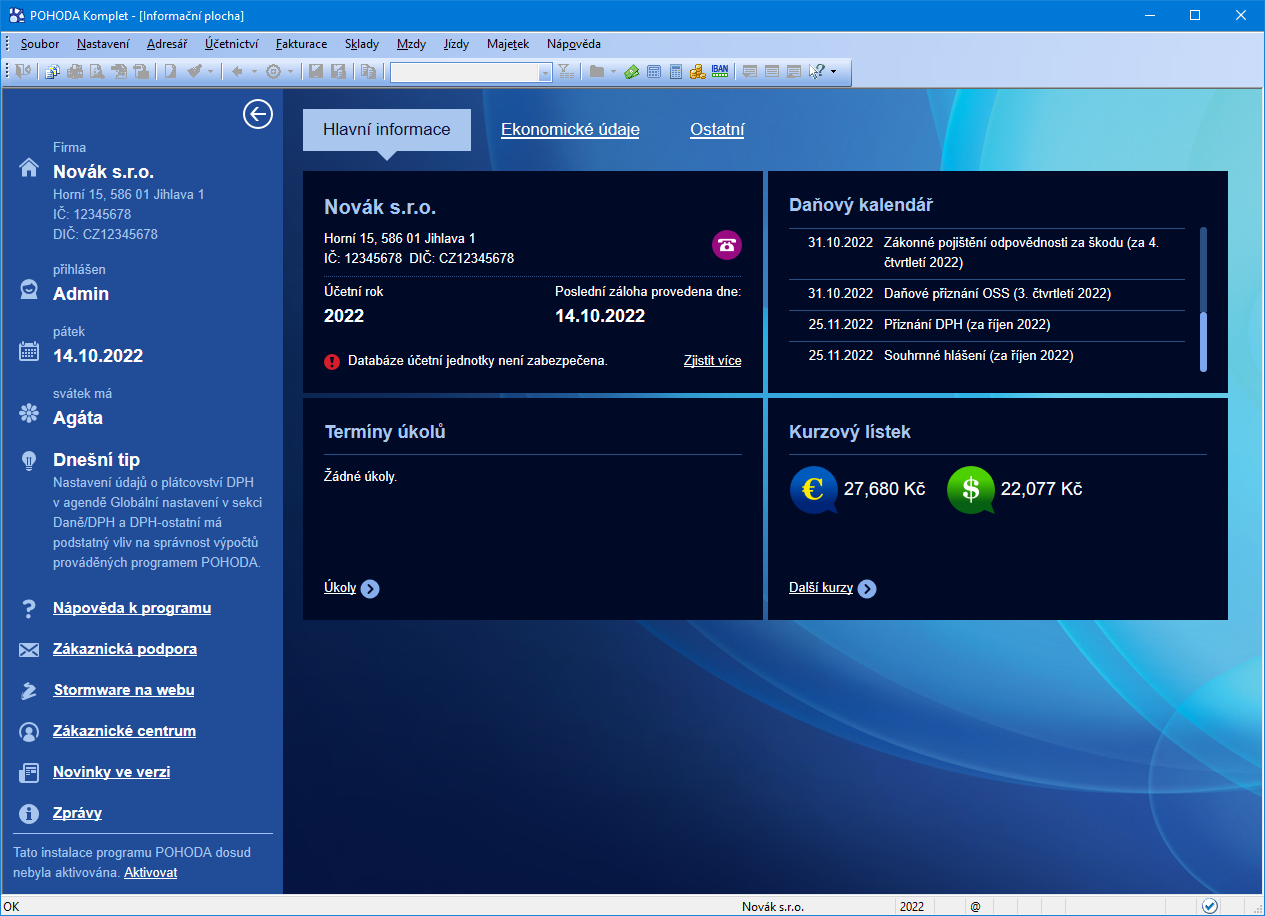Click the light bulb Dnešní tip icon
This screenshot has width=1265, height=916.
(x=29, y=460)
